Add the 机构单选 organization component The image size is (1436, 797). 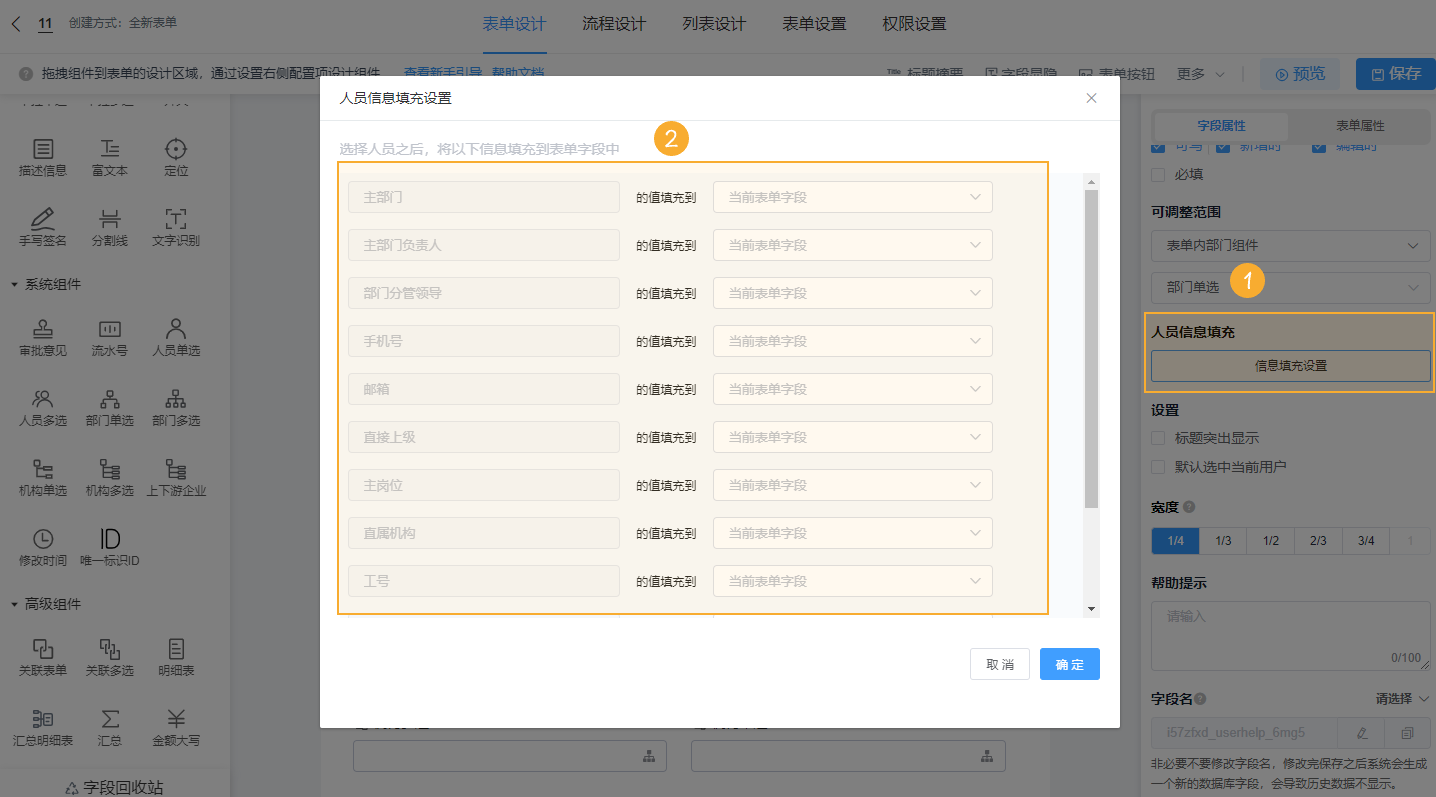click(x=41, y=475)
